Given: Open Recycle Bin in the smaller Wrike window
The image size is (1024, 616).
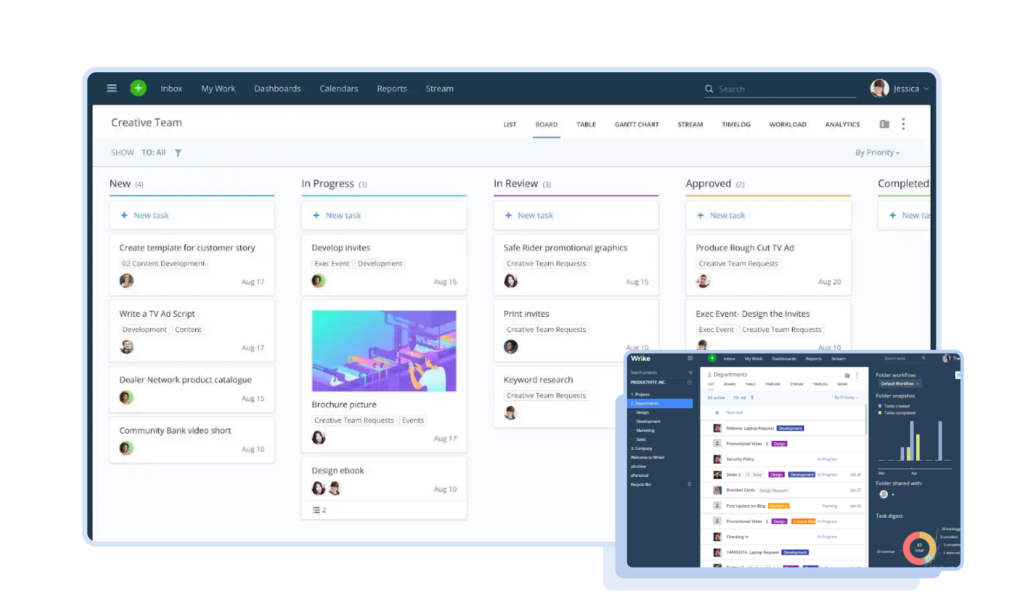Looking at the screenshot, I should pyautogui.click(x=640, y=485).
